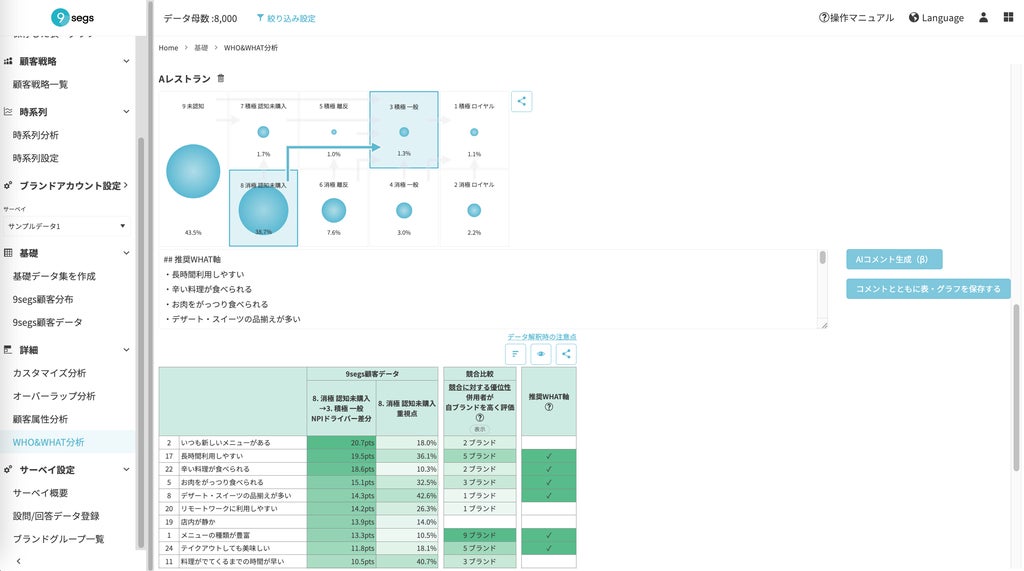Click the share icon above the table
Image resolution: width=1024 pixels, height=571 pixels.
tap(566, 354)
